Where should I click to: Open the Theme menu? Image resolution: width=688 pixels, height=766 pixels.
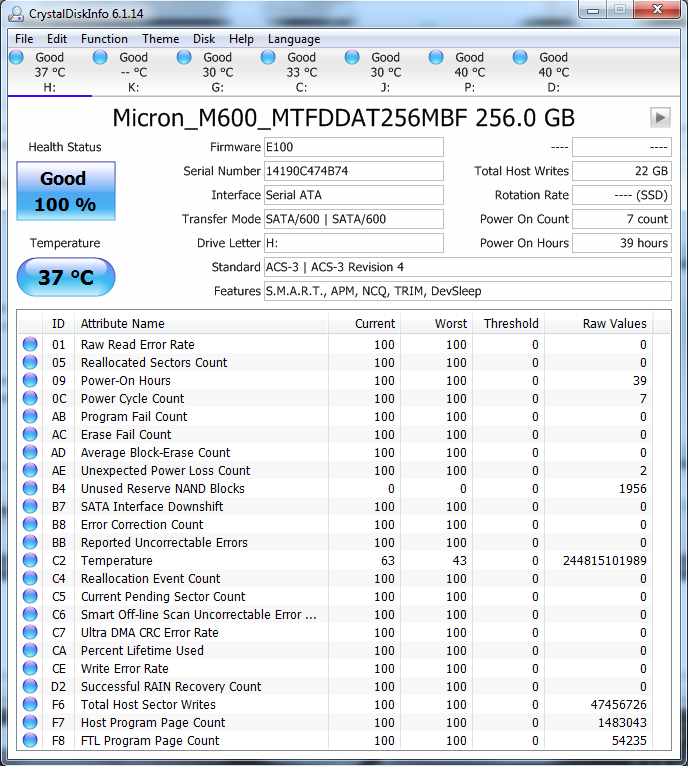[160, 39]
